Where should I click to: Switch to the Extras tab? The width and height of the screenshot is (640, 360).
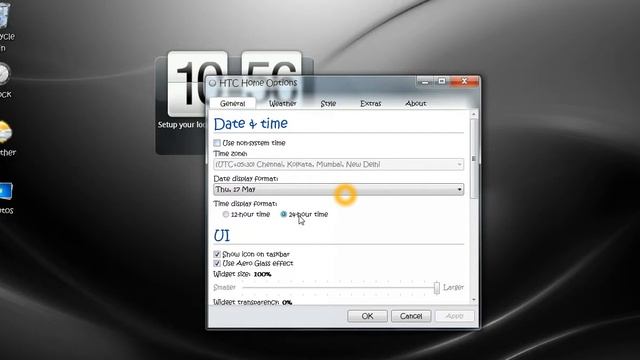click(371, 103)
